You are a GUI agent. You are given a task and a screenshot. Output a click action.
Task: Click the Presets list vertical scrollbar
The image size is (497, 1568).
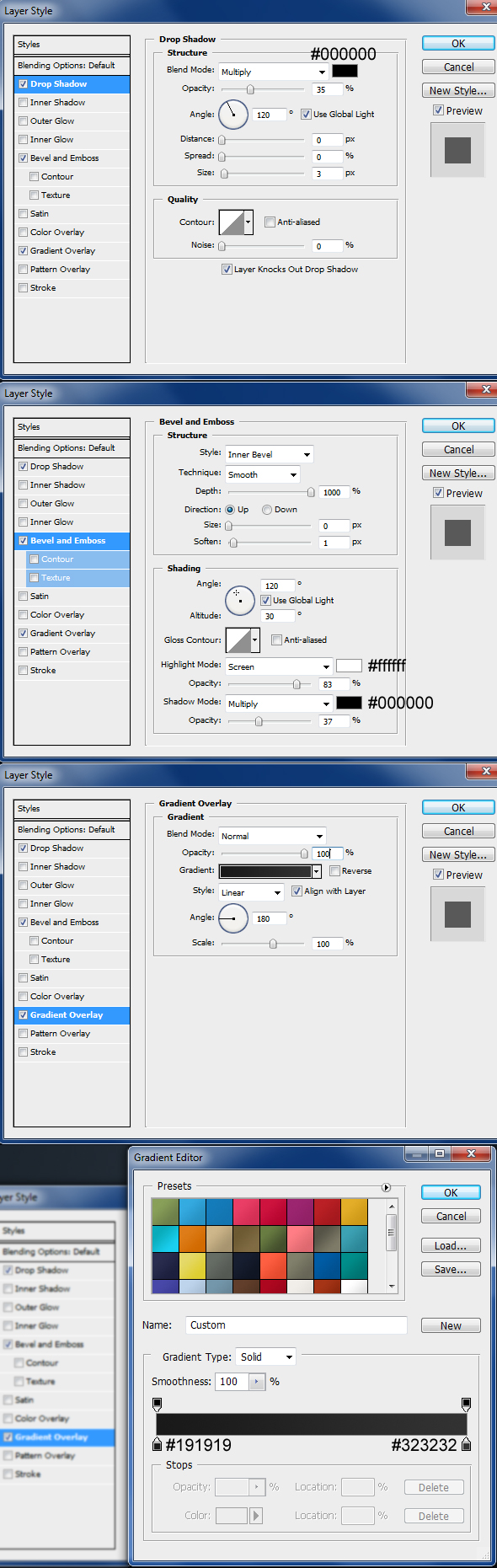point(391,1246)
